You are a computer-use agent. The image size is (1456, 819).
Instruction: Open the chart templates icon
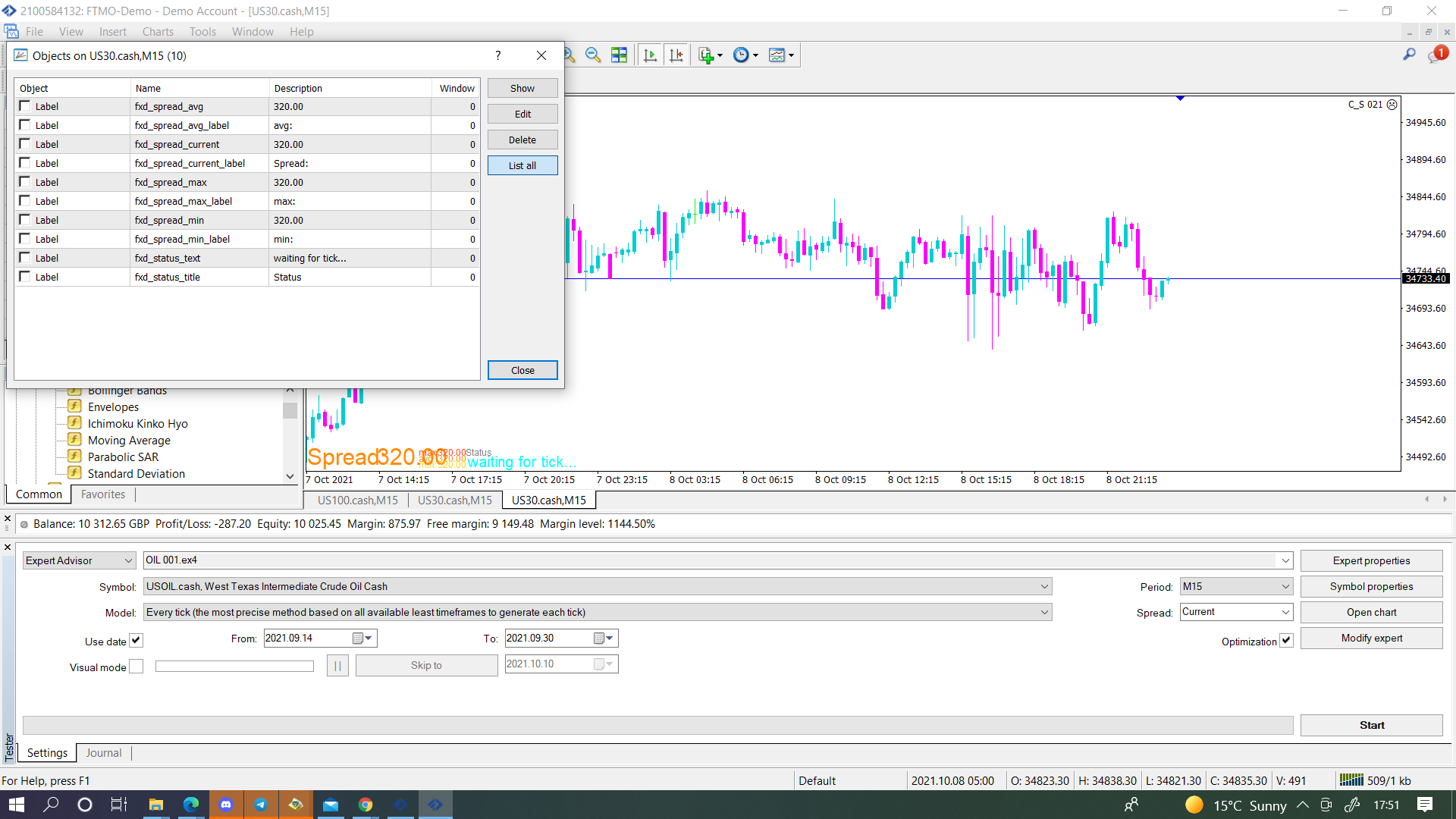click(781, 55)
